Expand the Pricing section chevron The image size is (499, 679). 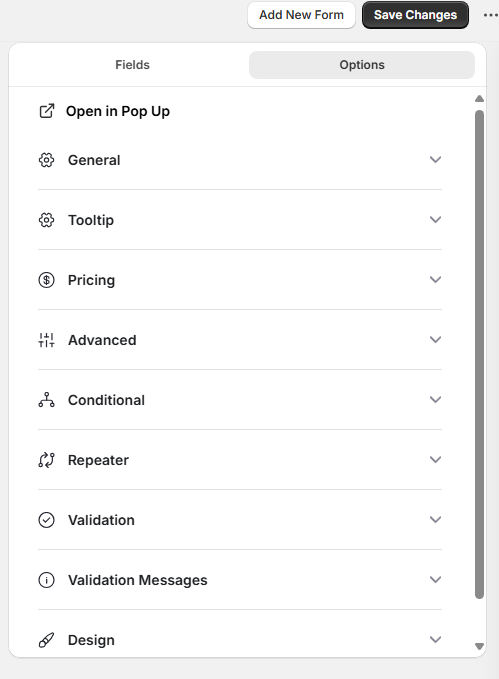tap(435, 279)
